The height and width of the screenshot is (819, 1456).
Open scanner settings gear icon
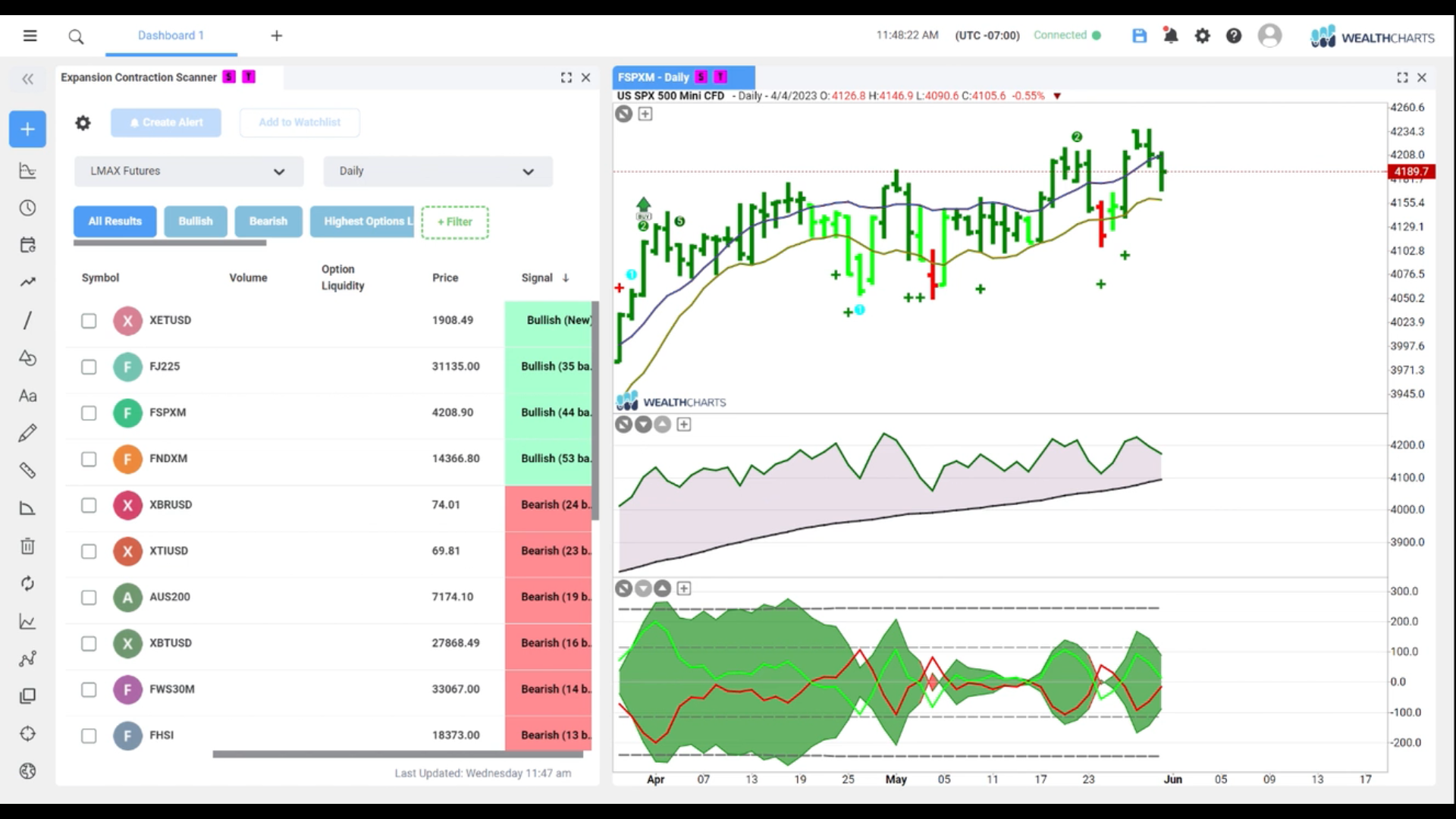tap(83, 123)
